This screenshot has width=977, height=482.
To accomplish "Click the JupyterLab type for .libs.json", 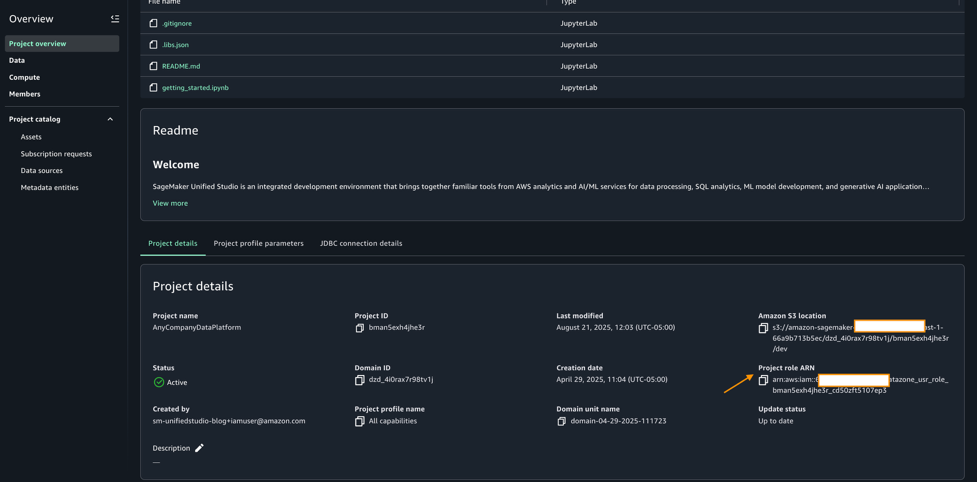I will pyautogui.click(x=579, y=45).
